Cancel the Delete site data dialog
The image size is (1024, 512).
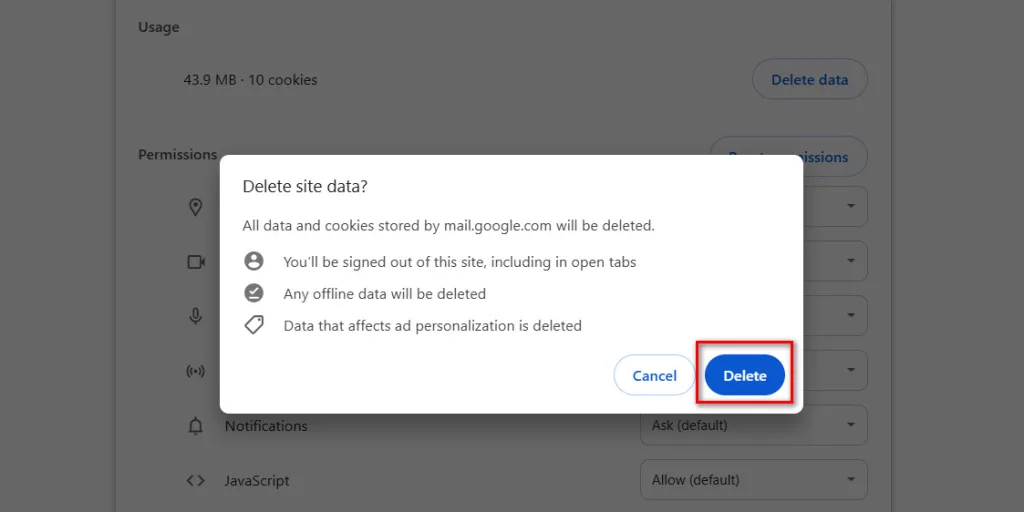click(654, 376)
